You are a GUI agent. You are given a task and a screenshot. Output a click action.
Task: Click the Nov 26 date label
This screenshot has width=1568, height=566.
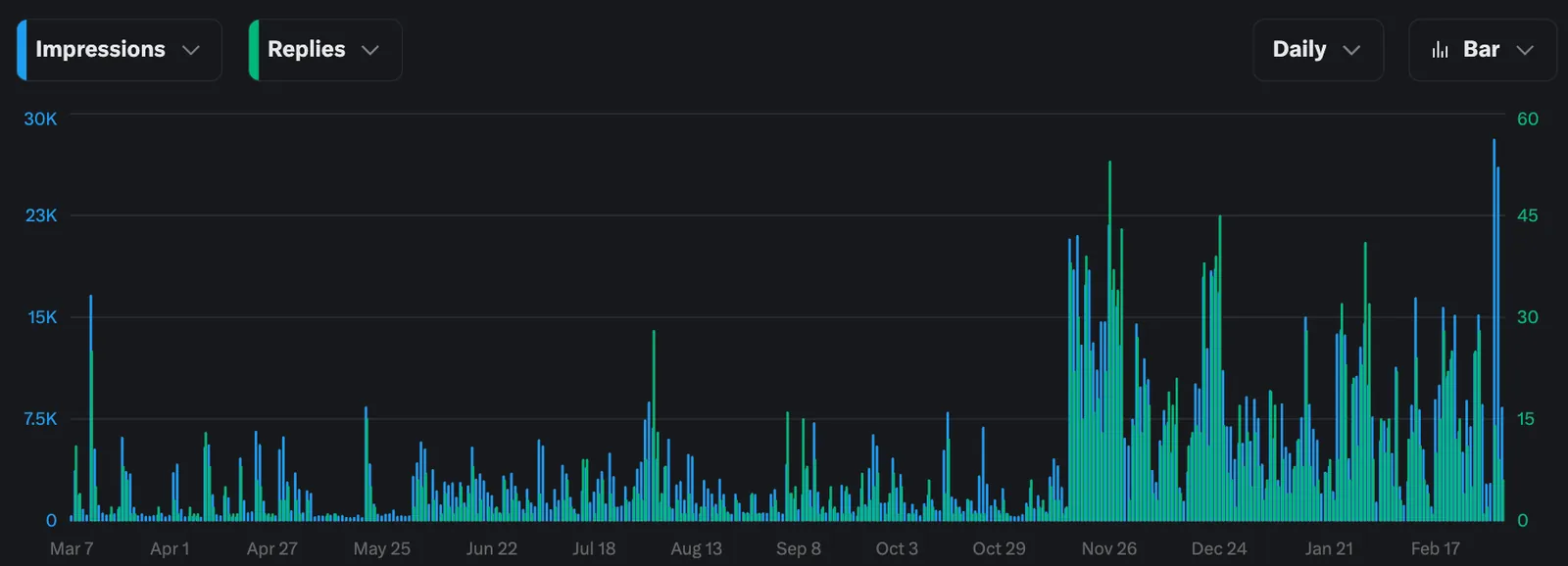[x=1109, y=548]
